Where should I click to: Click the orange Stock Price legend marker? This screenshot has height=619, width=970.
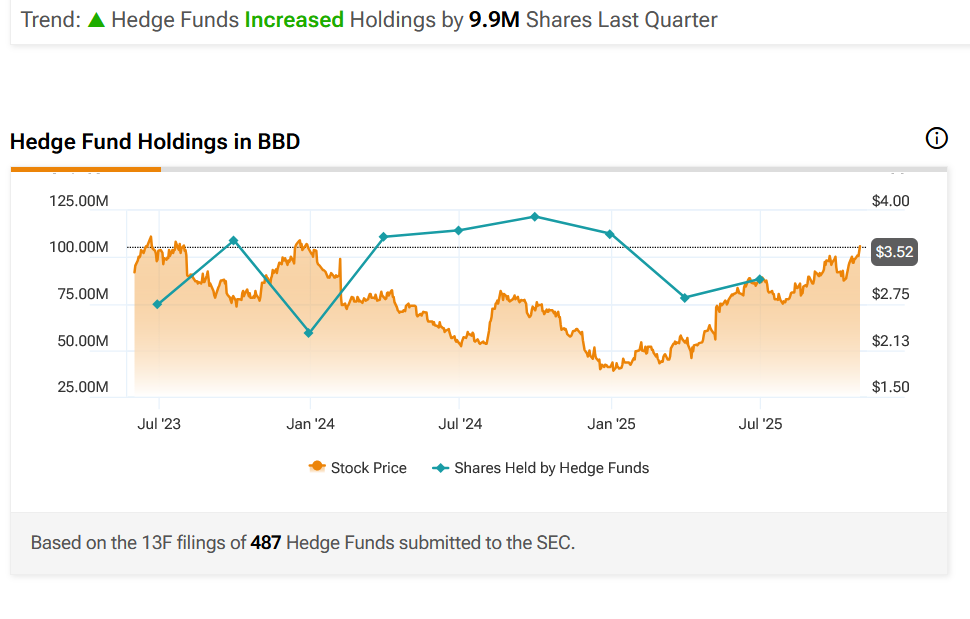[x=317, y=467]
